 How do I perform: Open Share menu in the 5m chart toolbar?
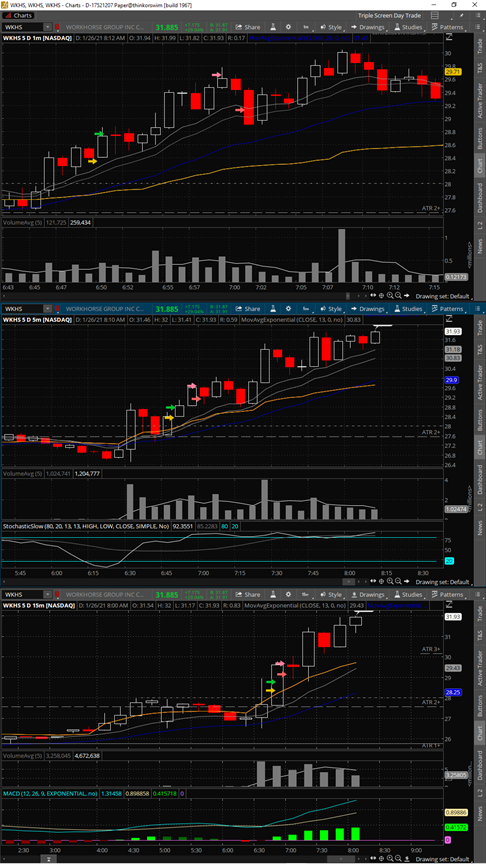point(248,309)
